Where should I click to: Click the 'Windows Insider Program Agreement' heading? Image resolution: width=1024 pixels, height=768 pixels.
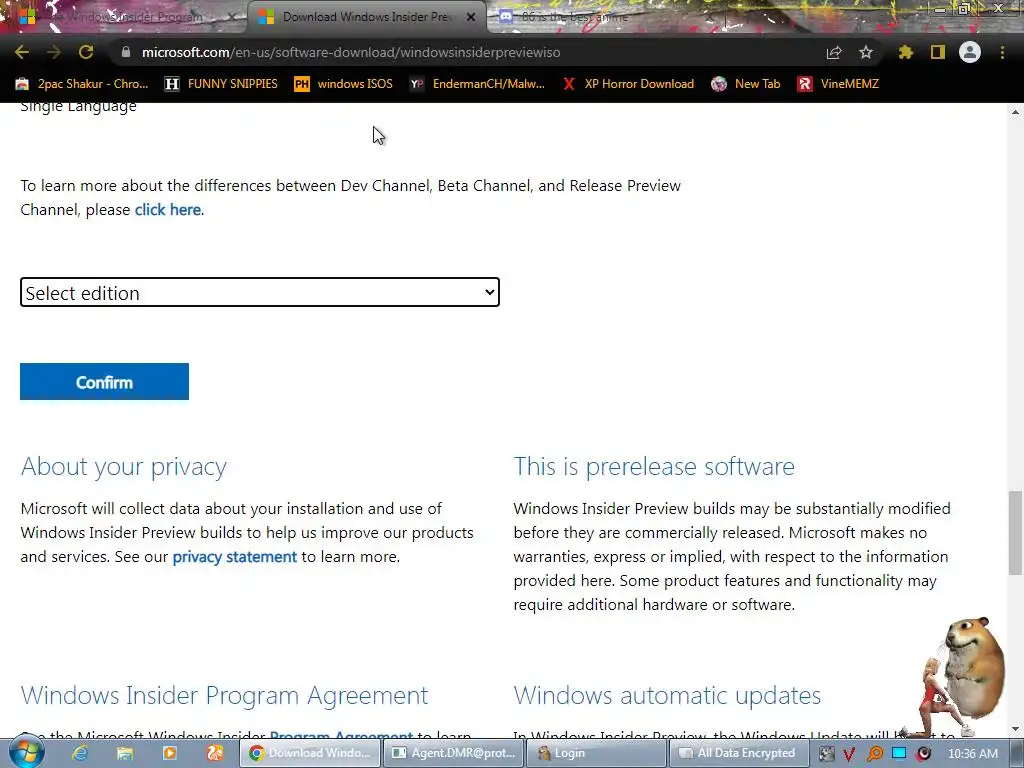(224, 696)
